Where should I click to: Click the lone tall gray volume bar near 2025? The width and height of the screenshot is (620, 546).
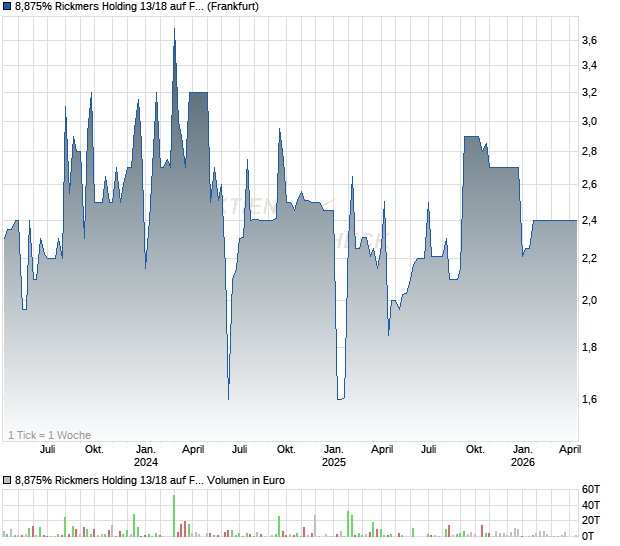click(315, 526)
